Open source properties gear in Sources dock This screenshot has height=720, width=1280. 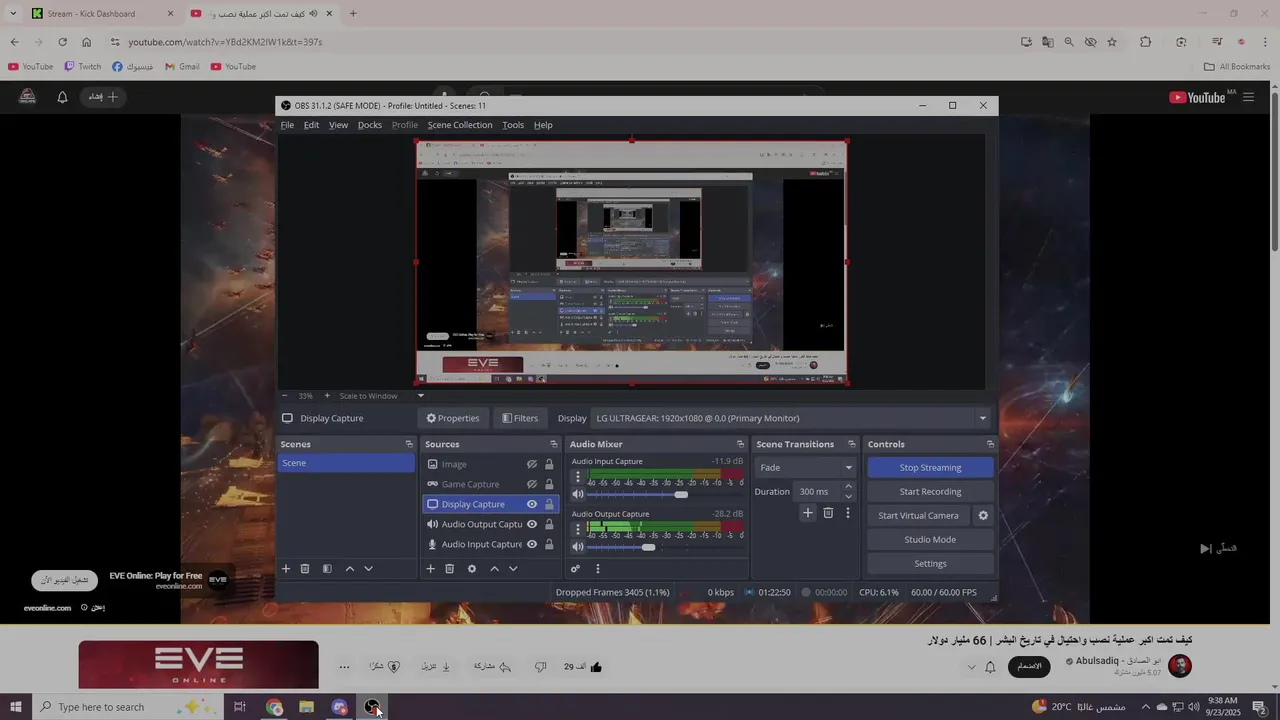point(472,569)
